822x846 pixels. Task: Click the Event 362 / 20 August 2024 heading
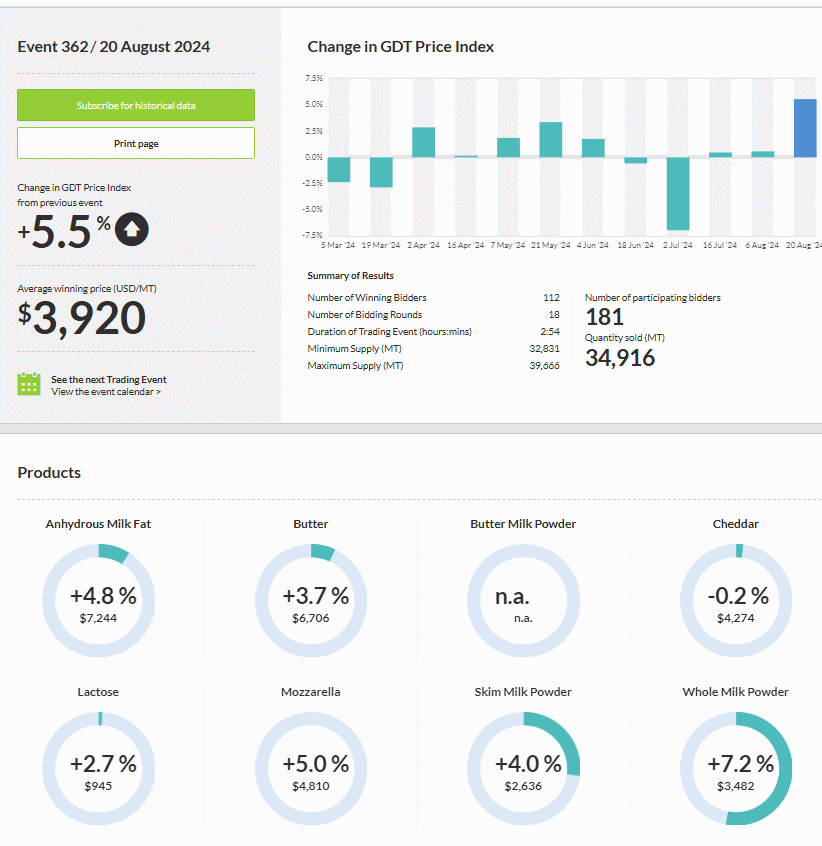(x=114, y=47)
